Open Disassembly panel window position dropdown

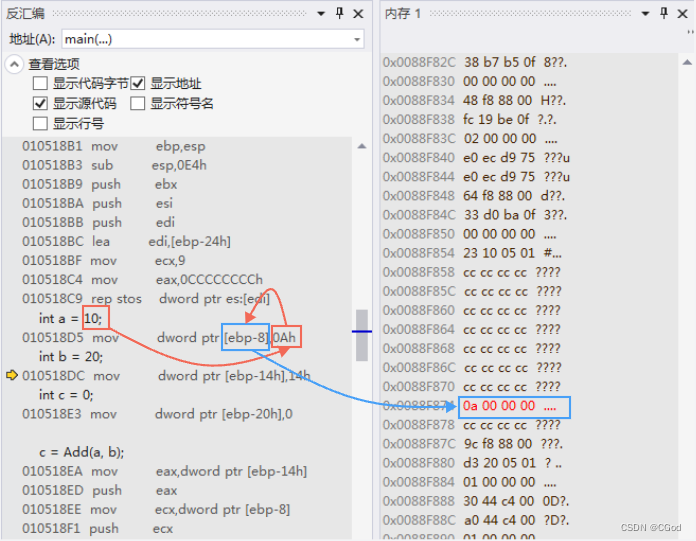321,14
